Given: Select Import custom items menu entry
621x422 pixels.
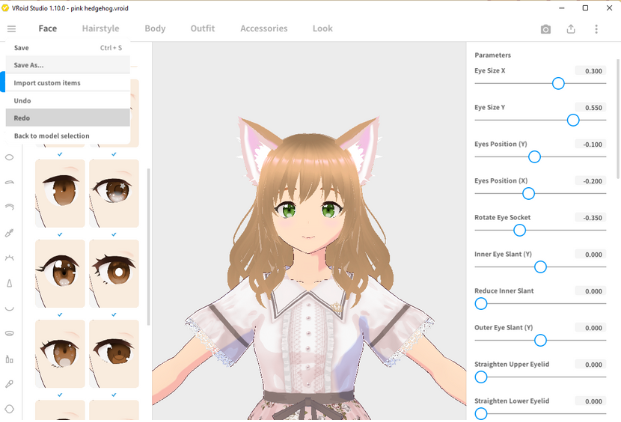Looking at the screenshot, I should click(68, 83).
